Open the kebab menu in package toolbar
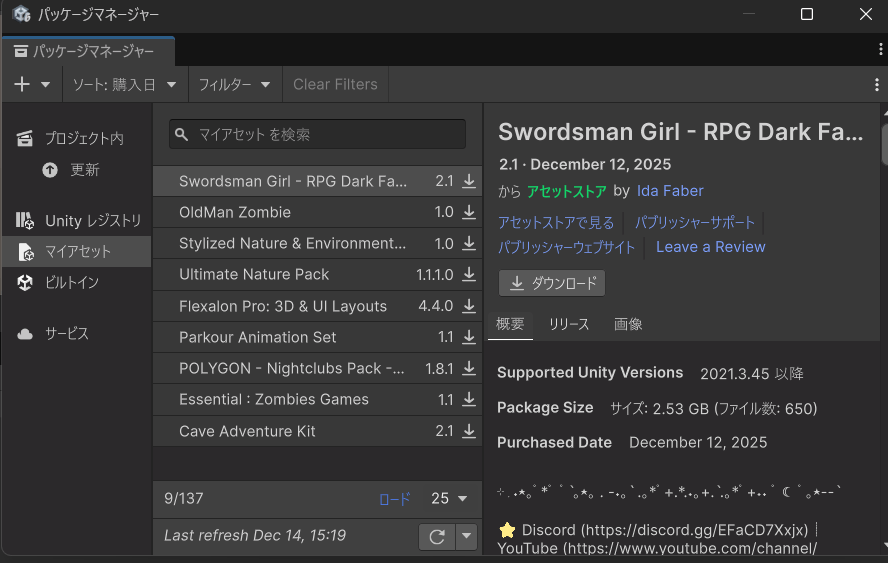 point(876,85)
